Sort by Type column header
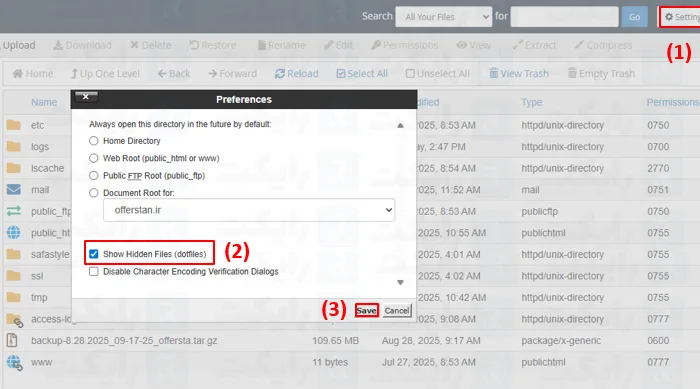This screenshot has width=700, height=389. tap(532, 102)
